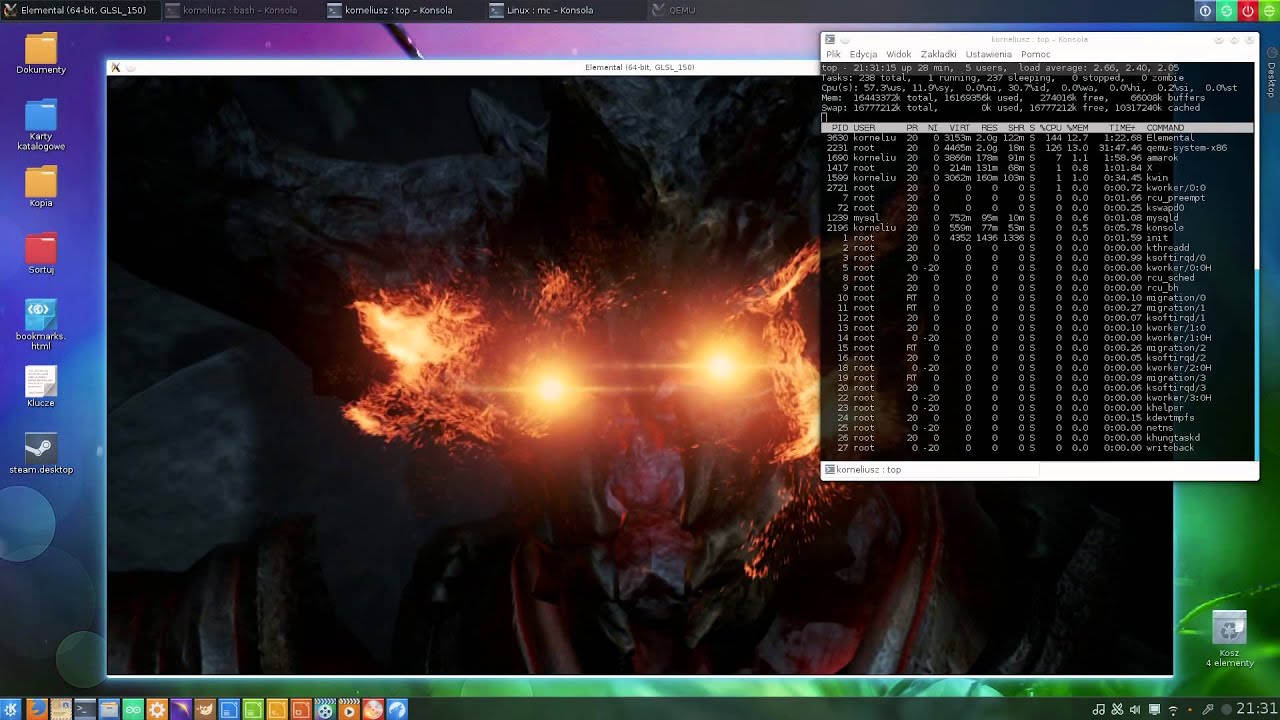Viewport: 1280px width, 720px height.
Task: Open the Widok menu in Konsola
Action: pyautogui.click(x=899, y=54)
